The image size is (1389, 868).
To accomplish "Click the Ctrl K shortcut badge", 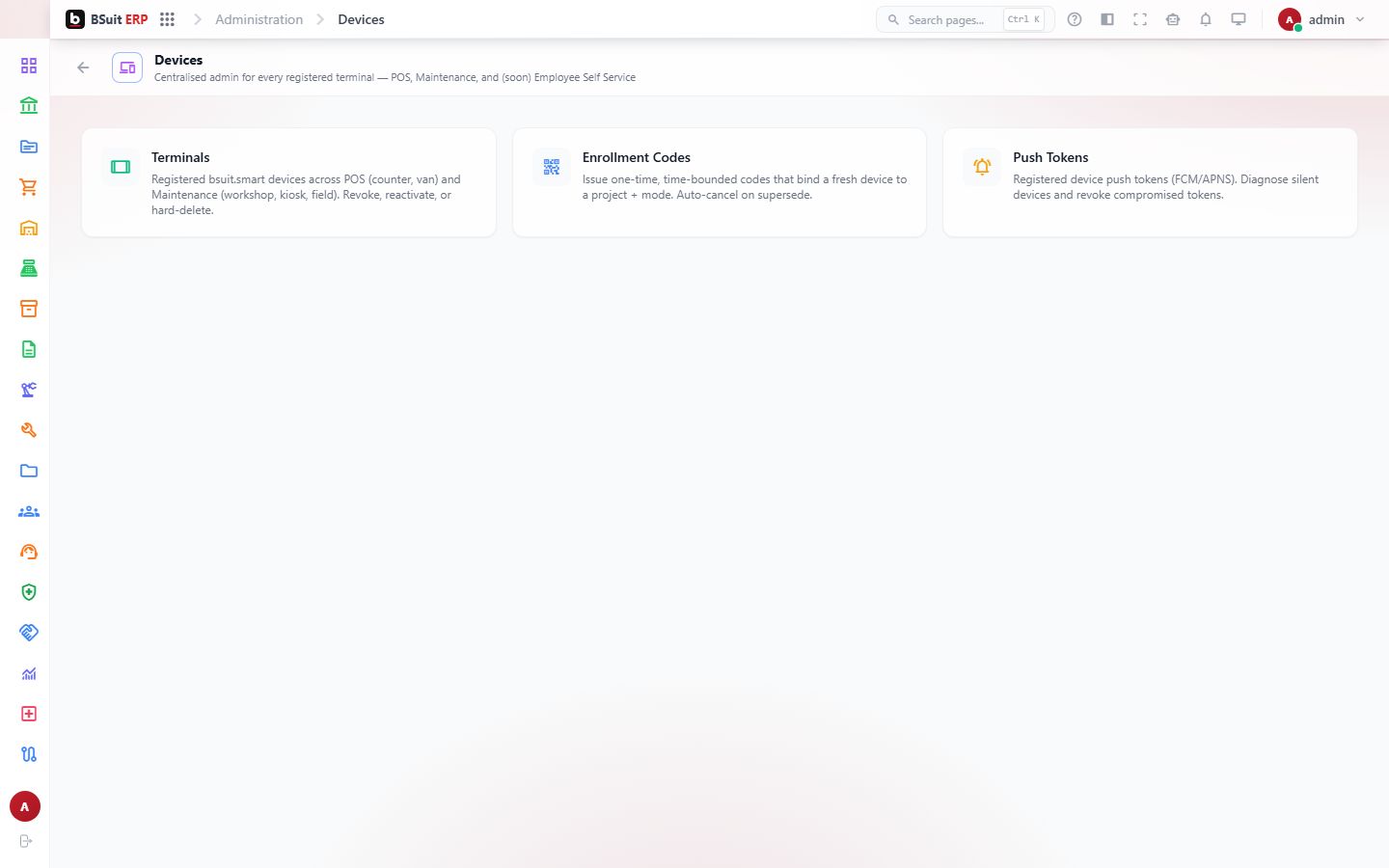I will (x=1023, y=19).
